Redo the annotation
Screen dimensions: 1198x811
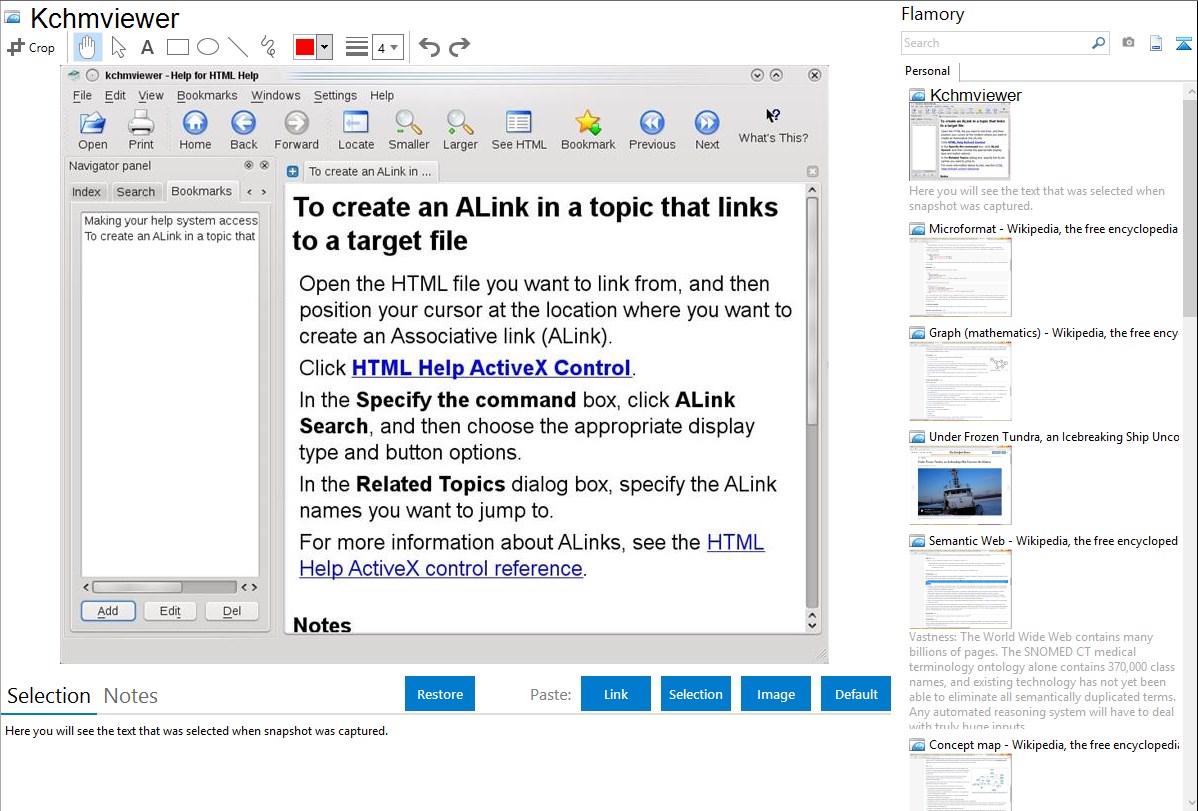(x=459, y=47)
